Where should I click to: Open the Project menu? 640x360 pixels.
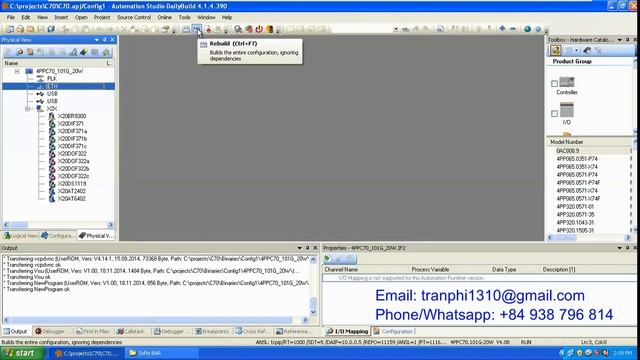click(x=102, y=18)
